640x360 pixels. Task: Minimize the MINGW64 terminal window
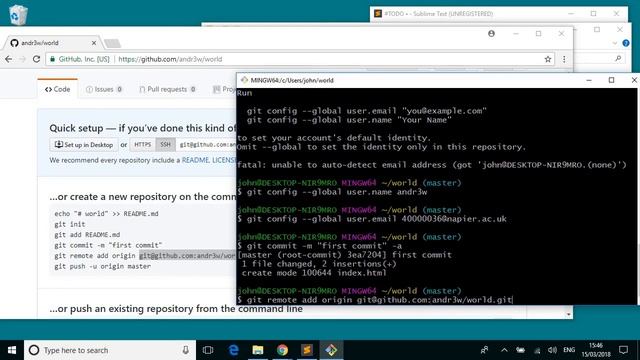589,80
